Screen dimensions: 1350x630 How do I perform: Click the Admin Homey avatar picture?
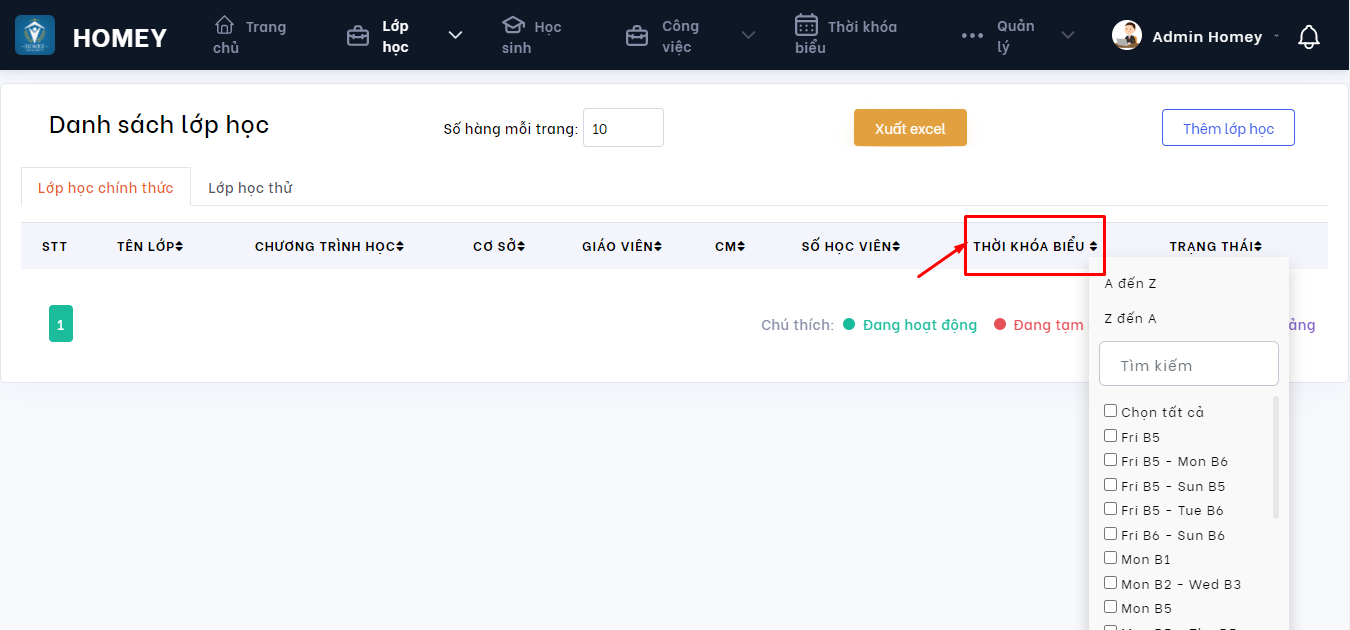[1127, 36]
